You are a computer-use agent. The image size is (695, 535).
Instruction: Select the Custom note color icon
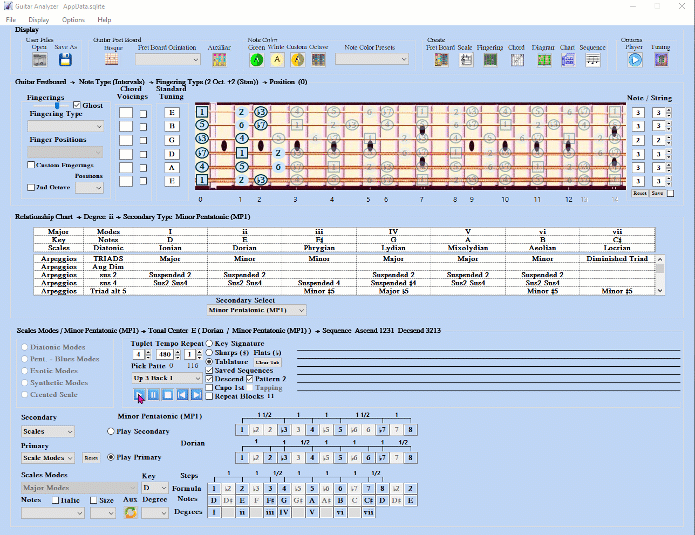tap(297, 59)
